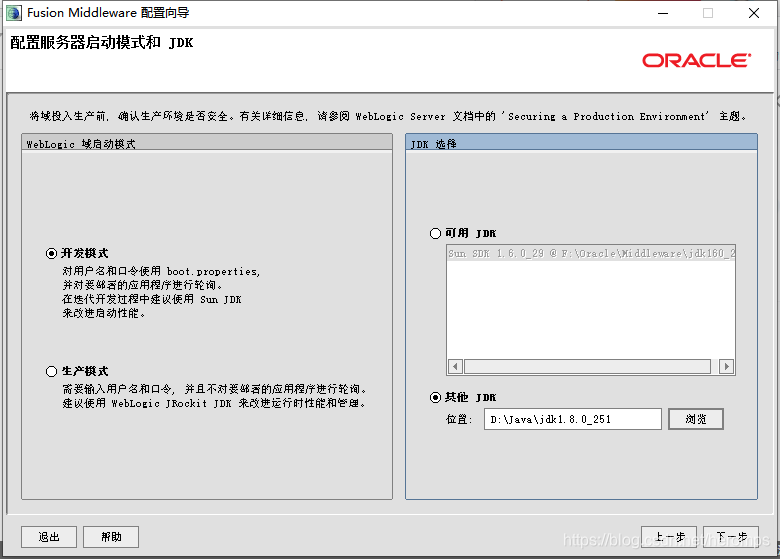Select the 生产模式 radio button

click(51, 372)
